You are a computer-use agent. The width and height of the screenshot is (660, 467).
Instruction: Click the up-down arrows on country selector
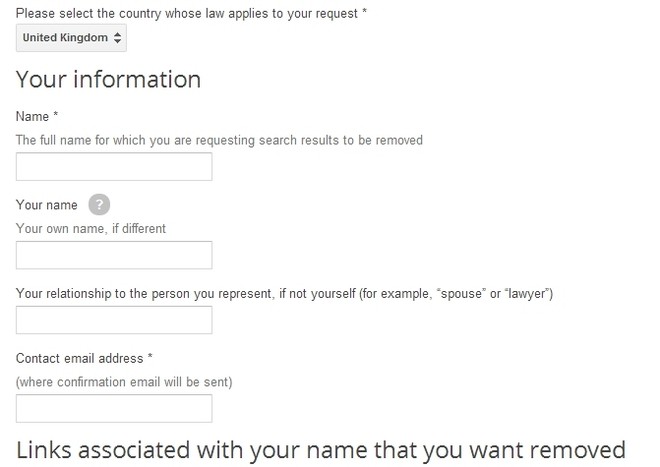[117, 38]
